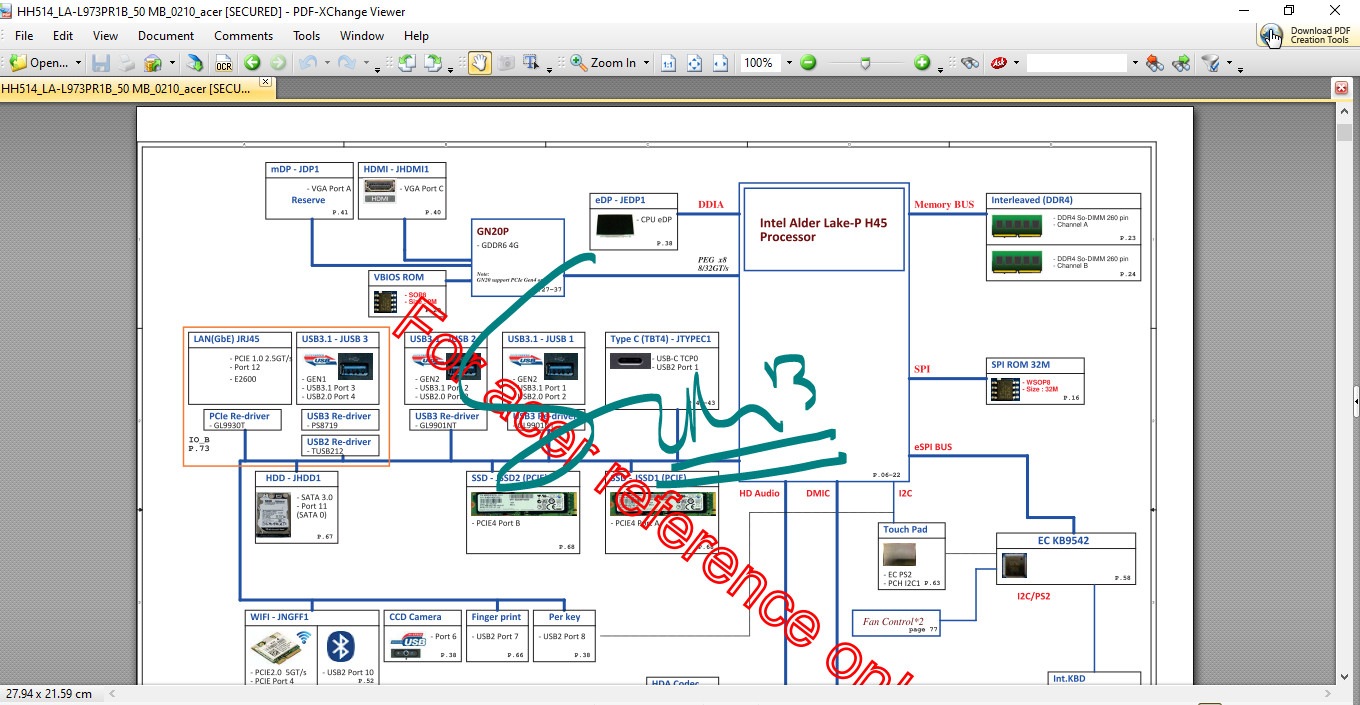Open the Tools menu

tap(307, 35)
